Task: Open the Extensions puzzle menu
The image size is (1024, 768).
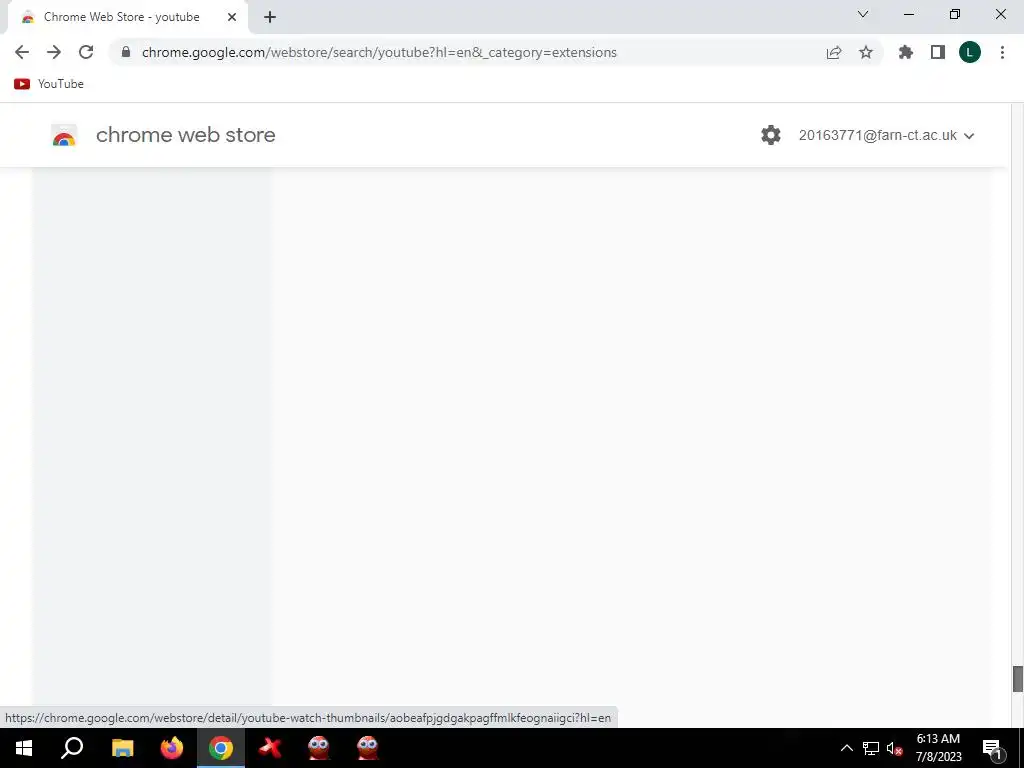Action: pyautogui.click(x=906, y=52)
